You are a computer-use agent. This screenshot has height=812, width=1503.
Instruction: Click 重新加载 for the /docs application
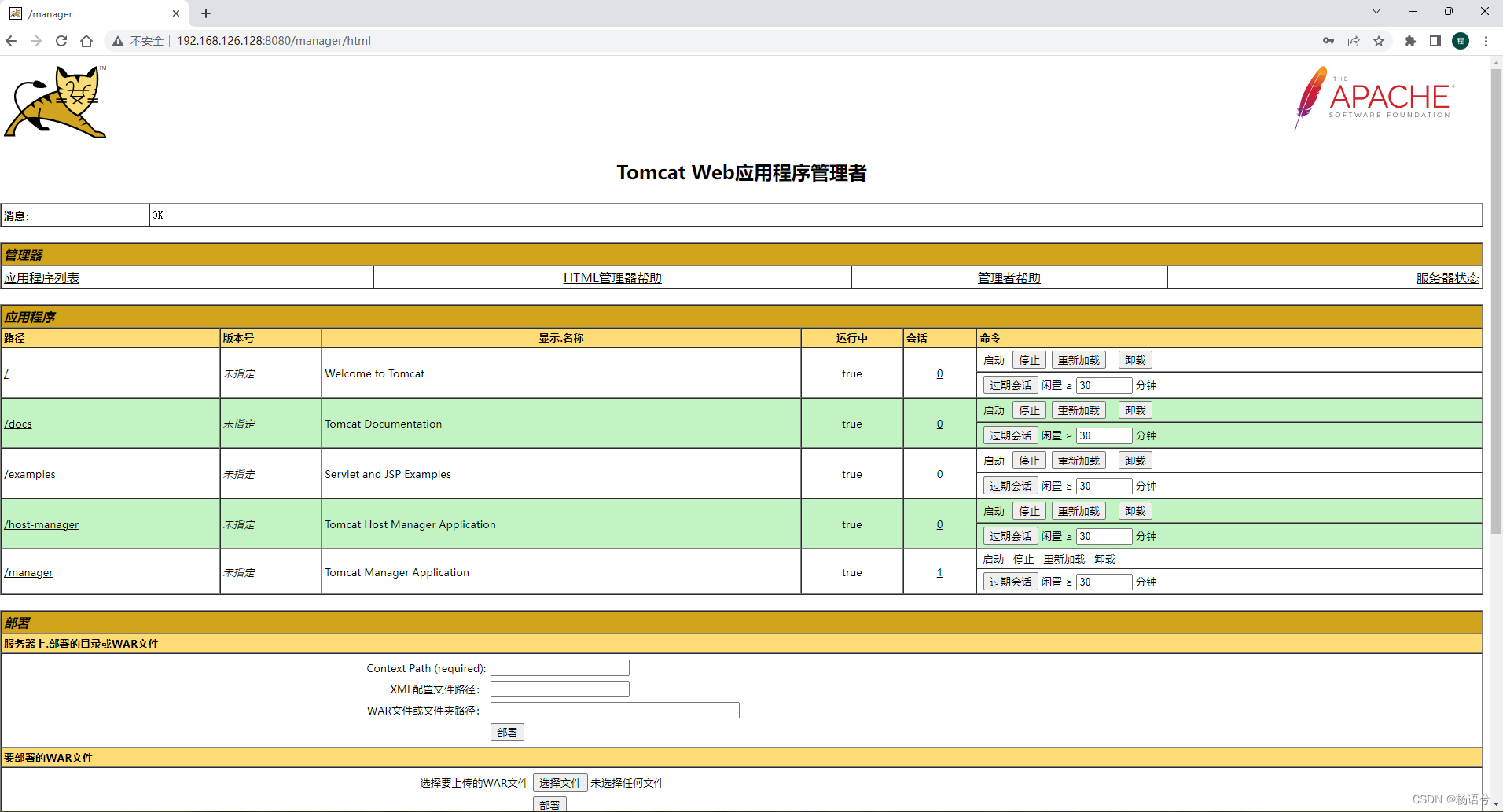[x=1079, y=410]
